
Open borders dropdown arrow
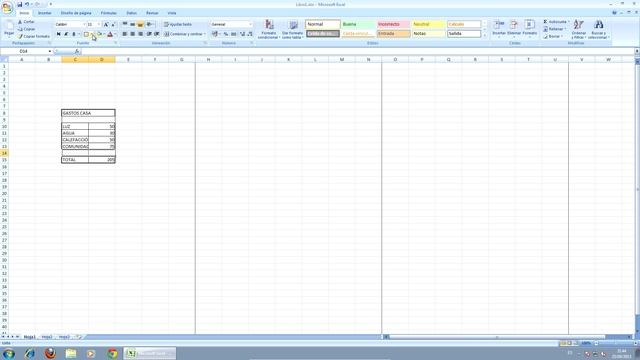coord(92,34)
